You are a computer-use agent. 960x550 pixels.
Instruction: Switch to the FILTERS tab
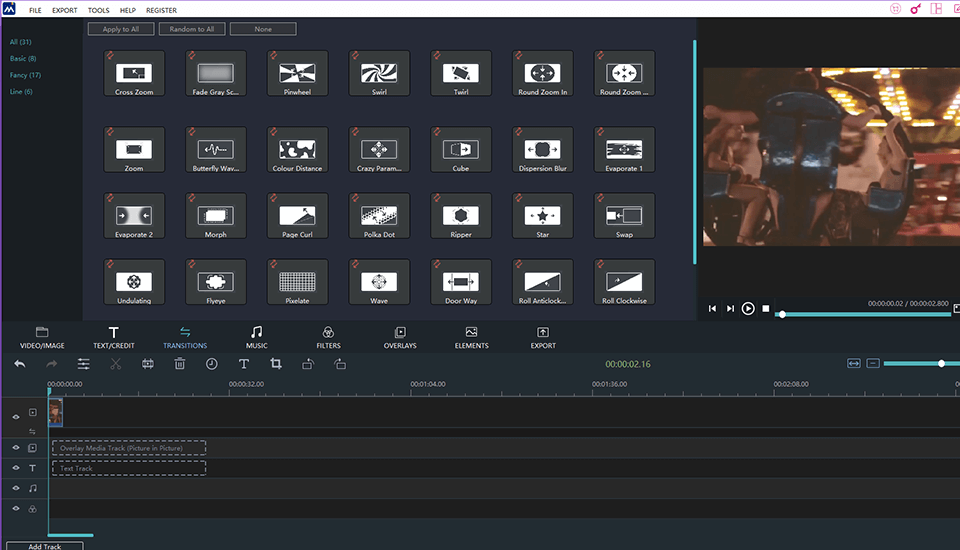[x=328, y=337]
